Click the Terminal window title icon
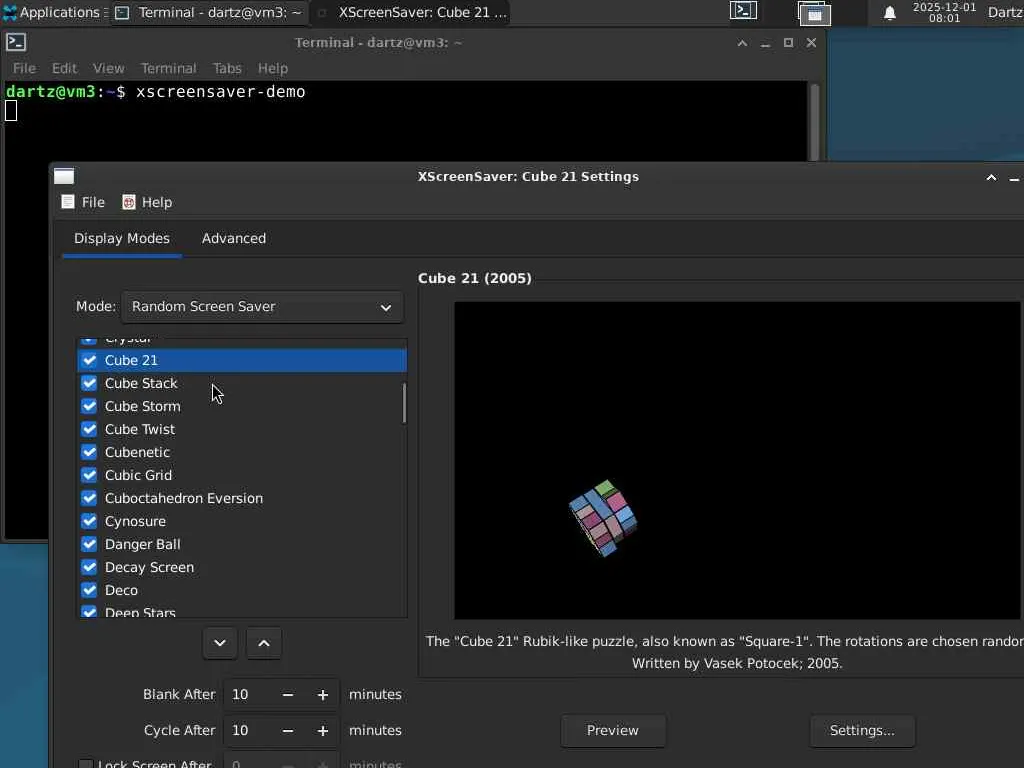 click(x=16, y=42)
